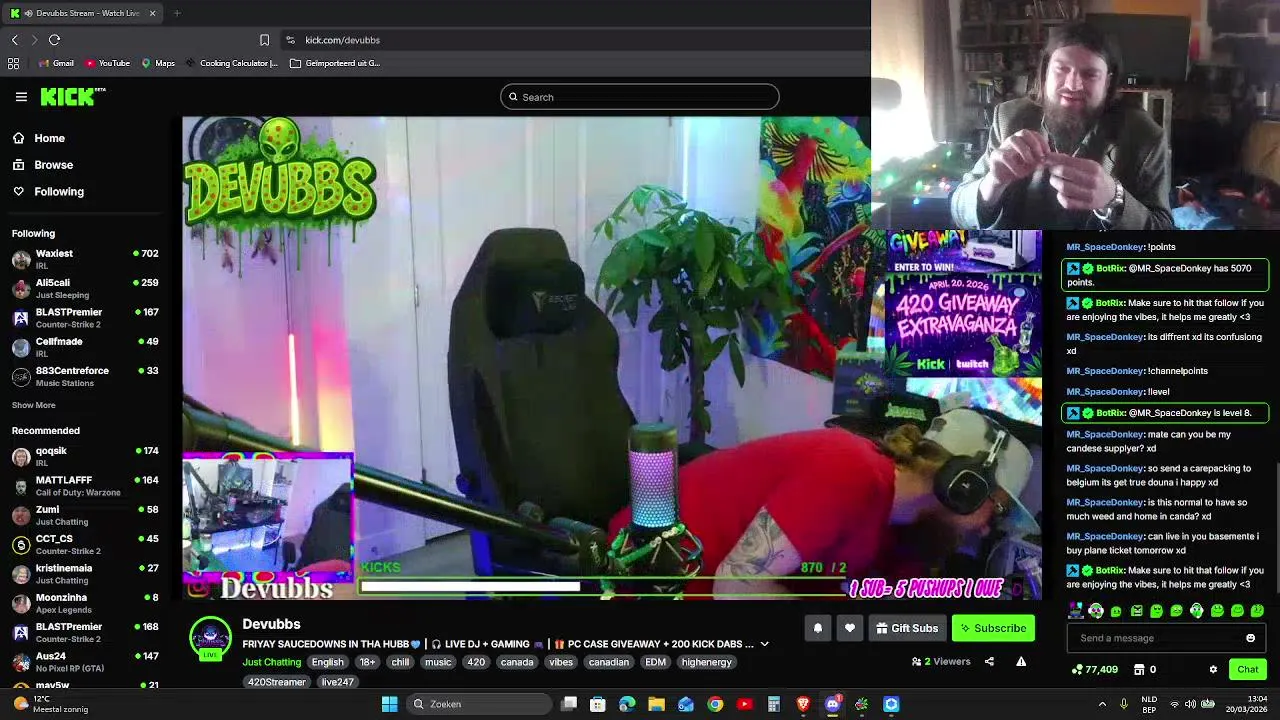Go to Home in sidebar
The image size is (1280, 720).
coord(38,138)
